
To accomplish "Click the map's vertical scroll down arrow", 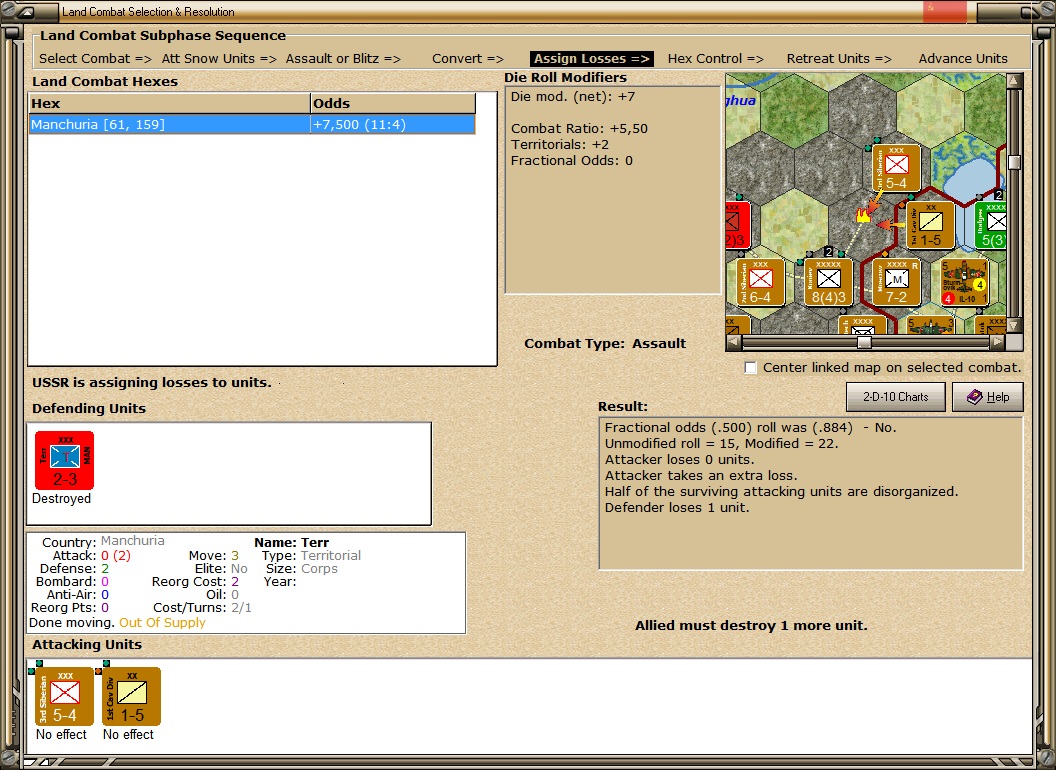I will pyautogui.click(x=1014, y=325).
